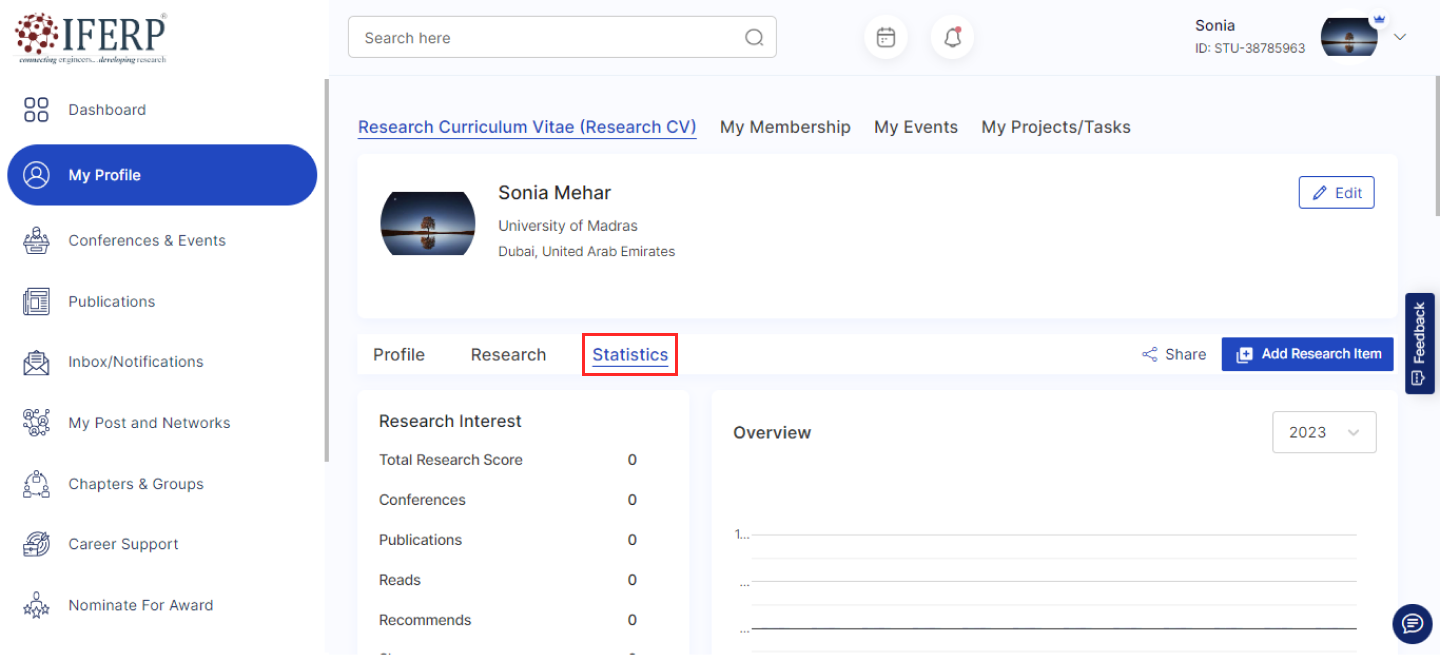This screenshot has width=1440, height=655.
Task: Click the Inbox/Notifications envelope icon
Action: [36, 362]
